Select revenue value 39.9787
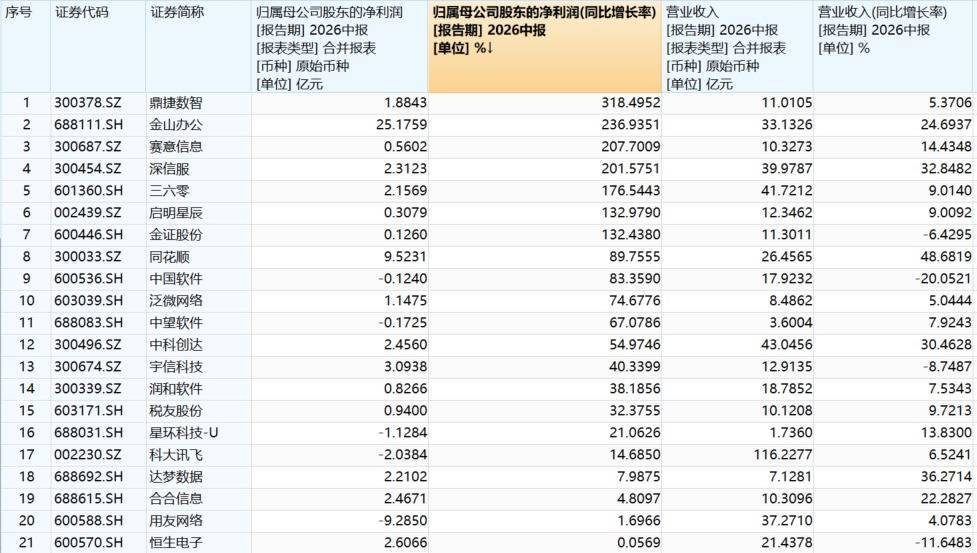 (786, 169)
